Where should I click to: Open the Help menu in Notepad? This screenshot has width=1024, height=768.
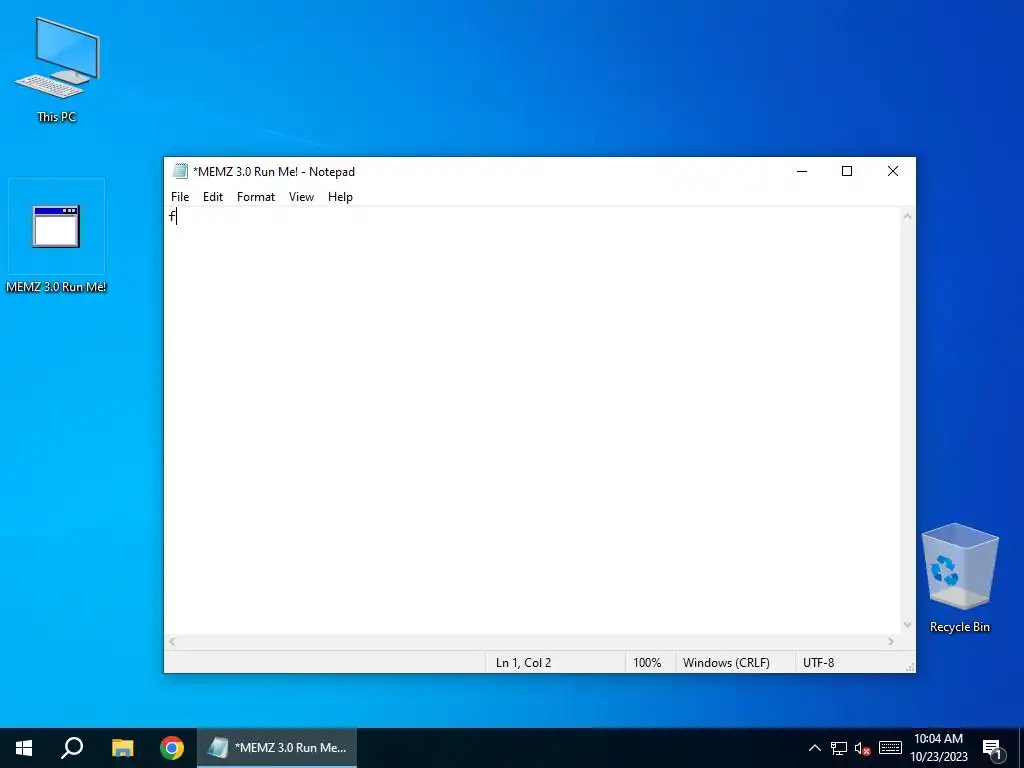pyautogui.click(x=340, y=197)
